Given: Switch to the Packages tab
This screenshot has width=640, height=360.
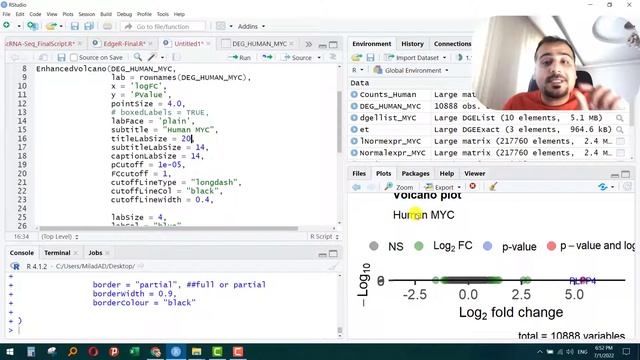Looking at the screenshot, I should tap(415, 173).
